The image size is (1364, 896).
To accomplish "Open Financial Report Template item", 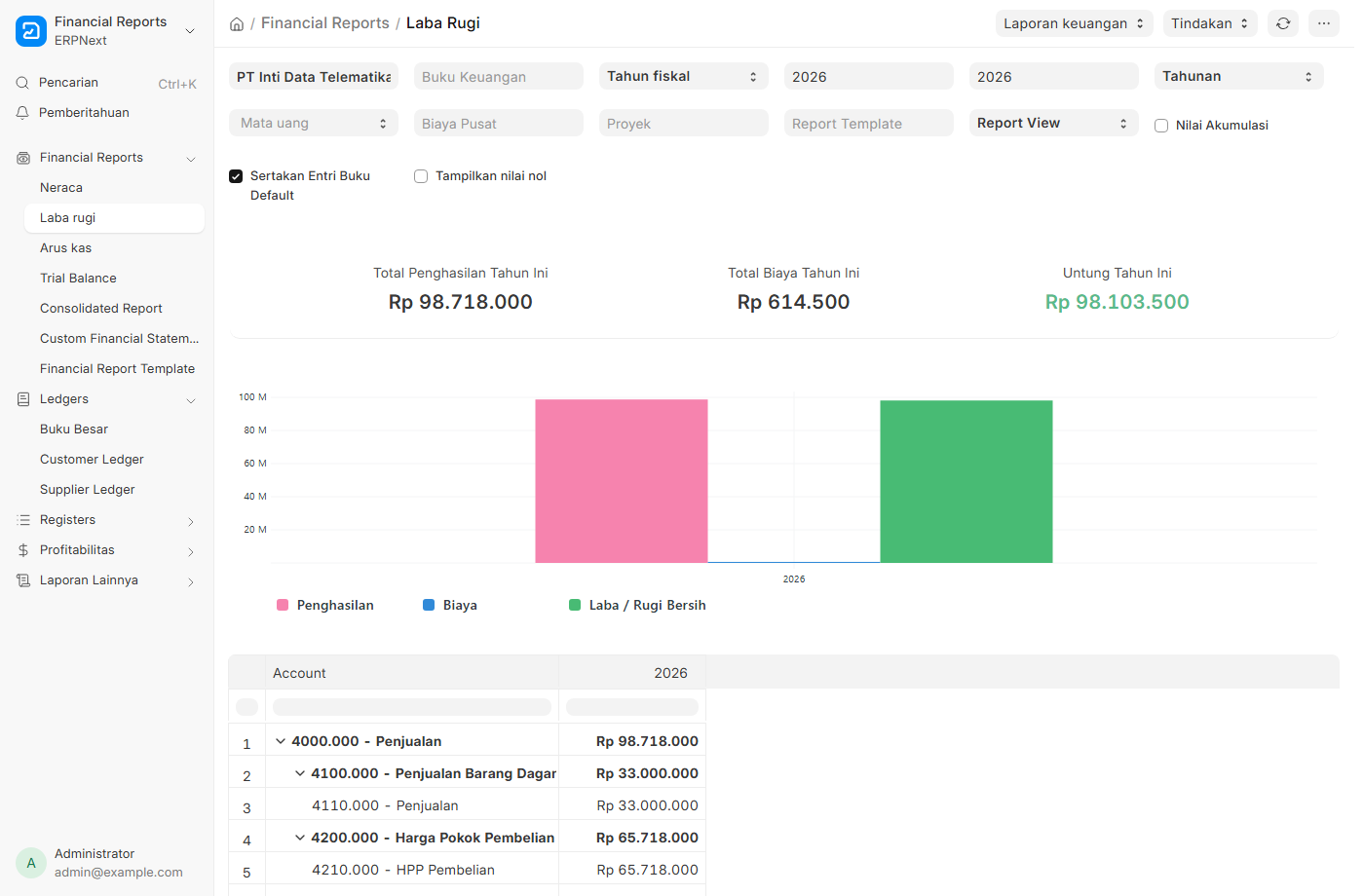I will pos(114,369).
